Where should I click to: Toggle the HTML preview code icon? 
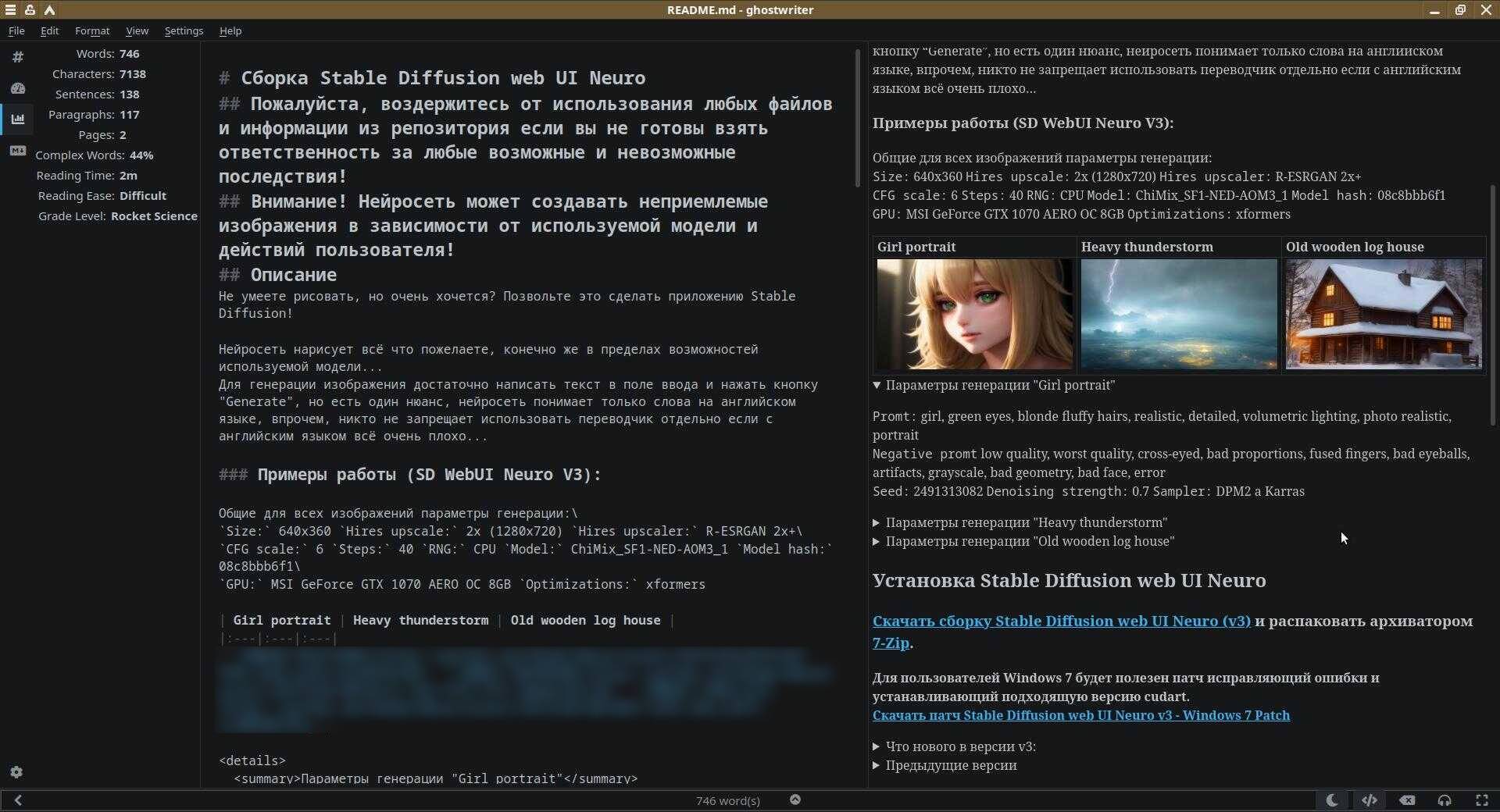coord(1370,800)
